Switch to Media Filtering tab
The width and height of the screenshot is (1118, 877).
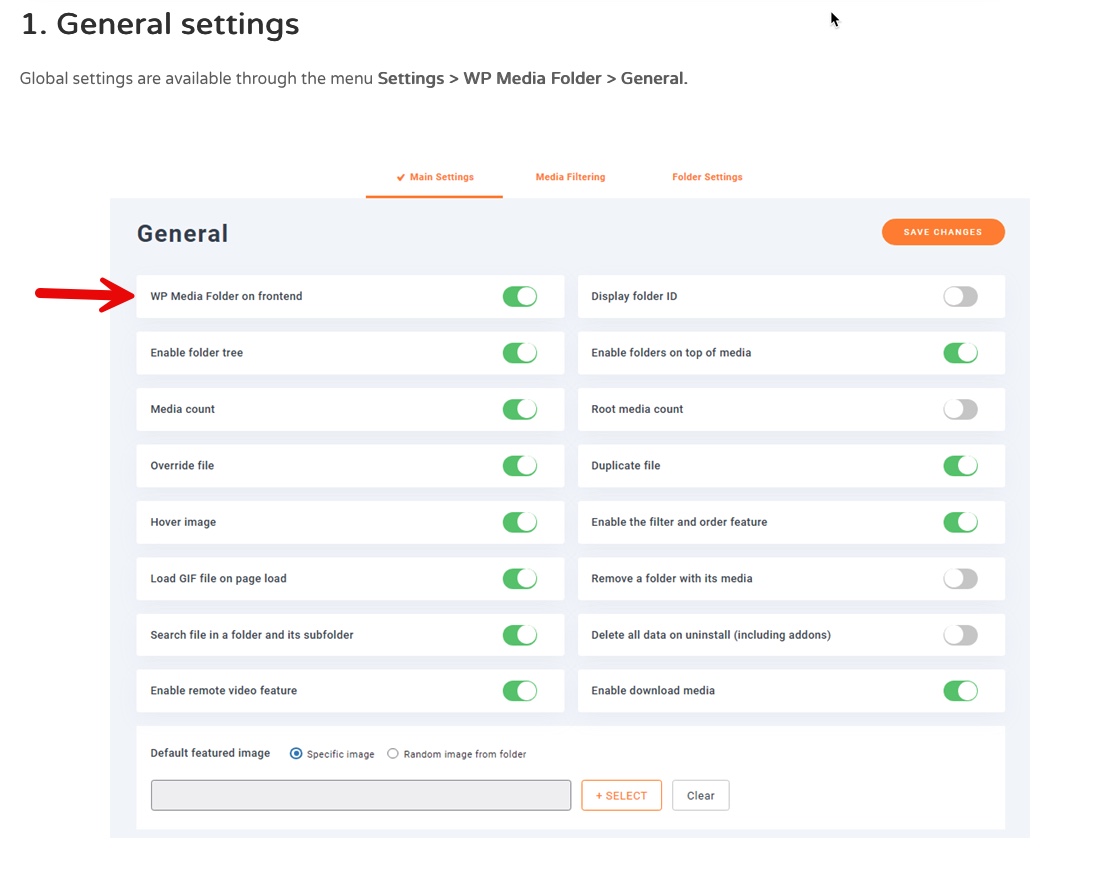click(570, 177)
